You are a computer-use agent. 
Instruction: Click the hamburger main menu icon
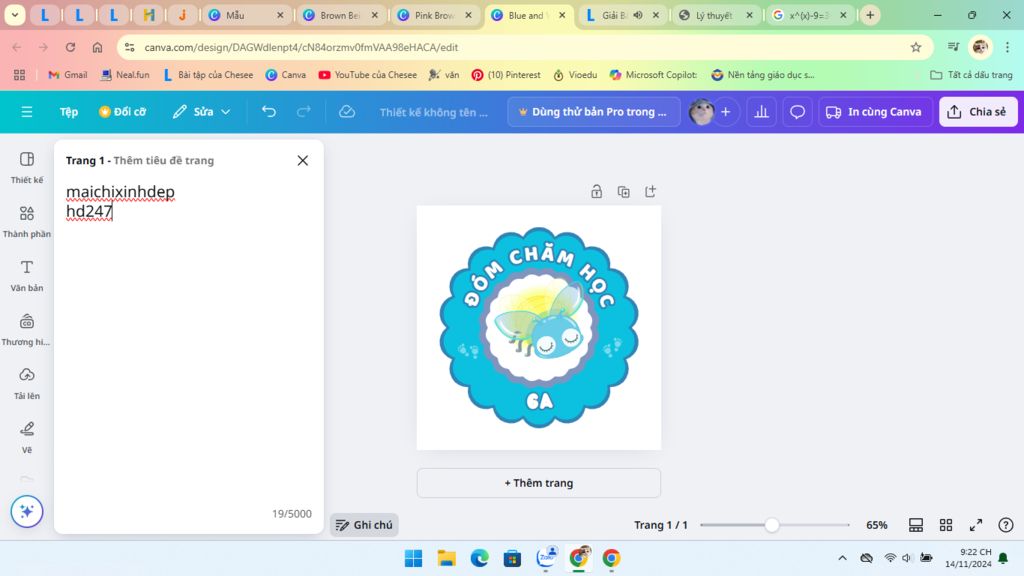pyautogui.click(x=27, y=112)
